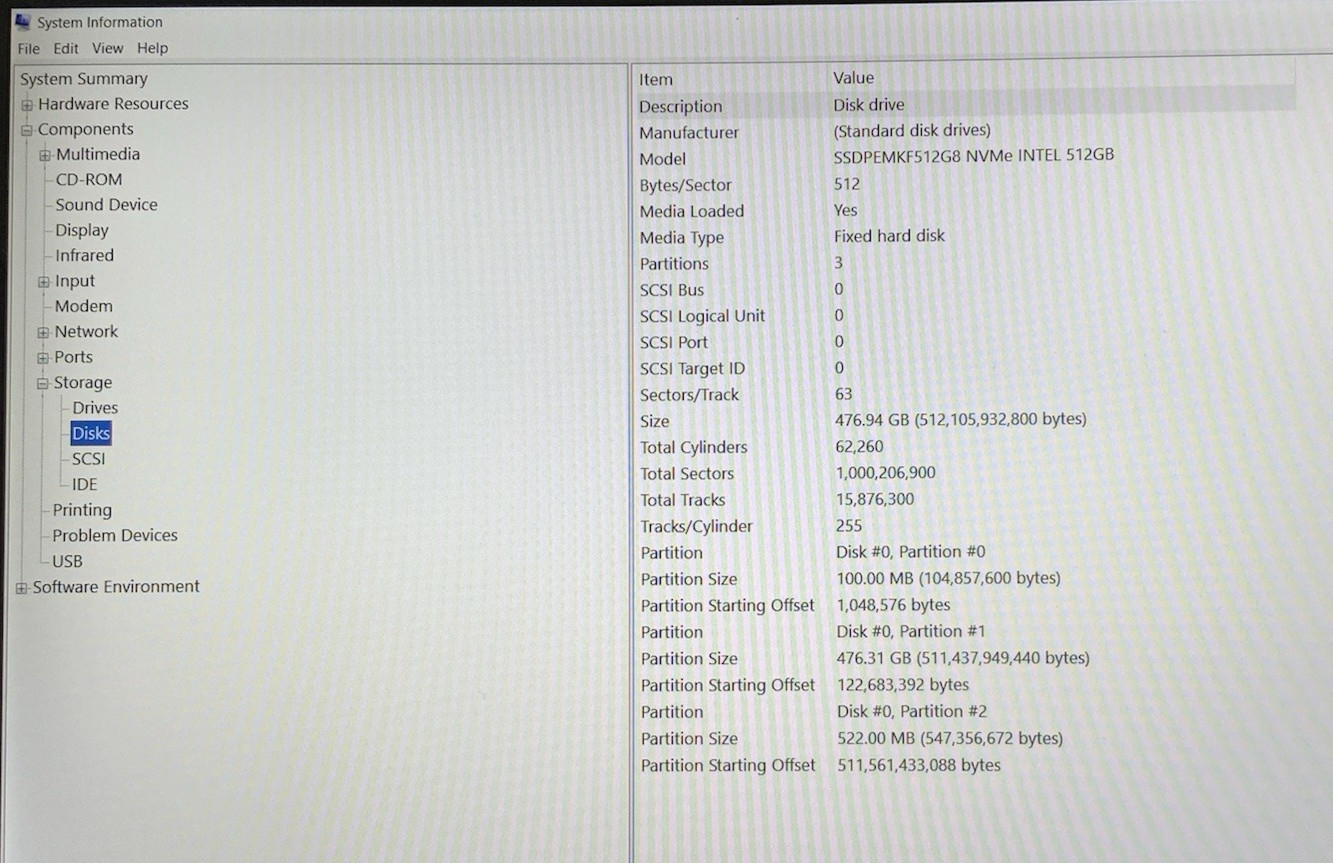The image size is (1333, 863).
Task: Expand the Input node
Action: point(43,283)
